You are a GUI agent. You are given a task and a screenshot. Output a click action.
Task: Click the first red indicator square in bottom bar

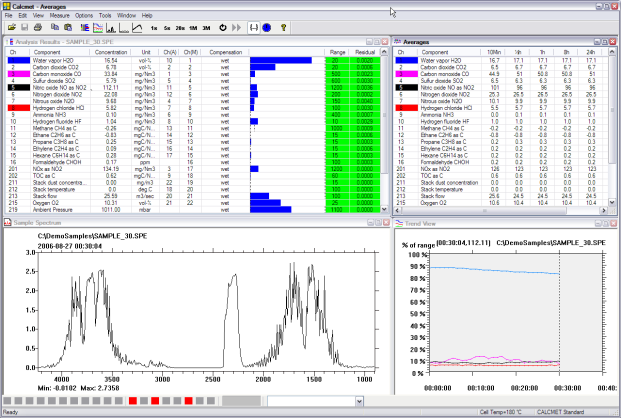point(133,401)
